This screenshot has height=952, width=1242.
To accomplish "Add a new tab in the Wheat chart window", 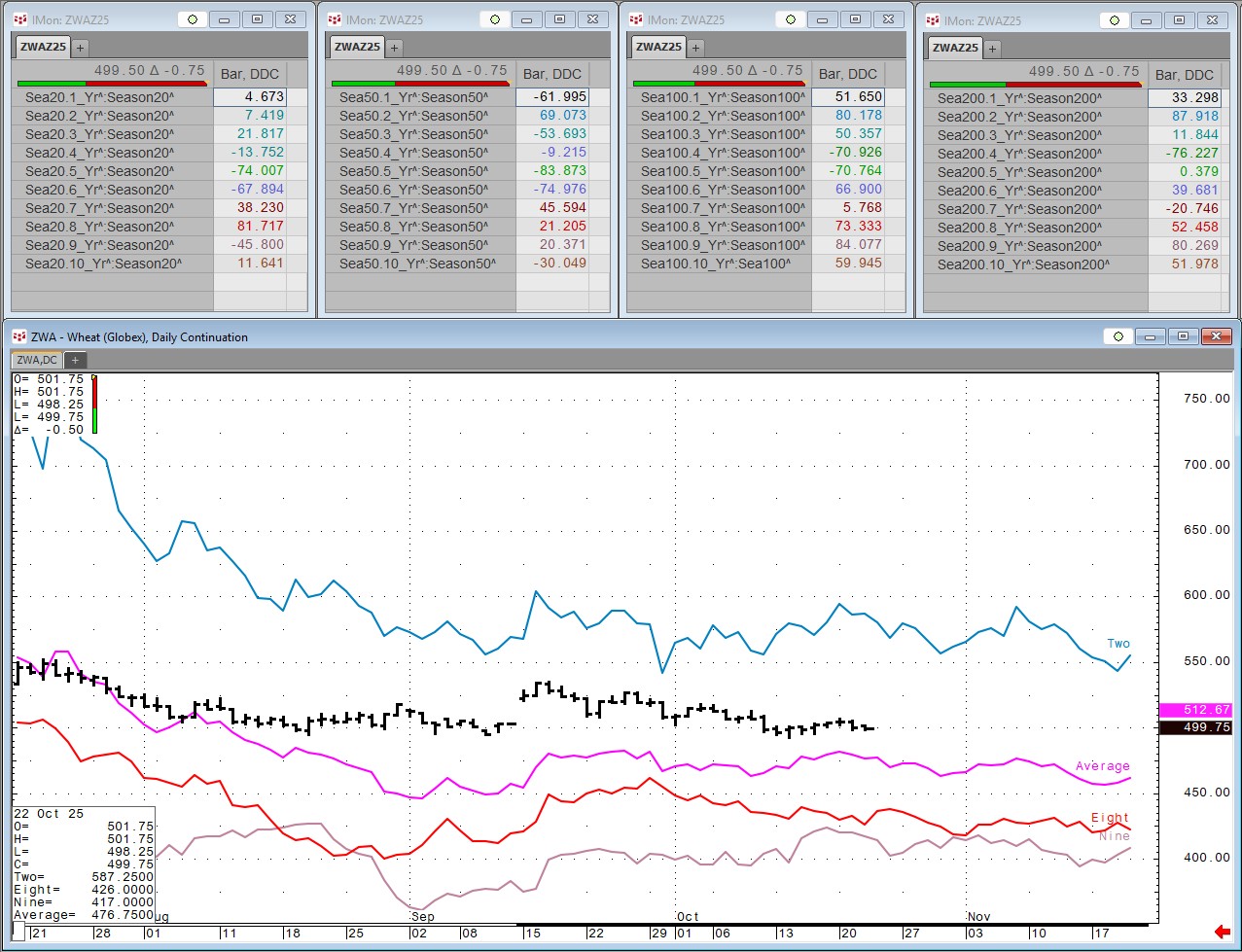I will [75, 360].
